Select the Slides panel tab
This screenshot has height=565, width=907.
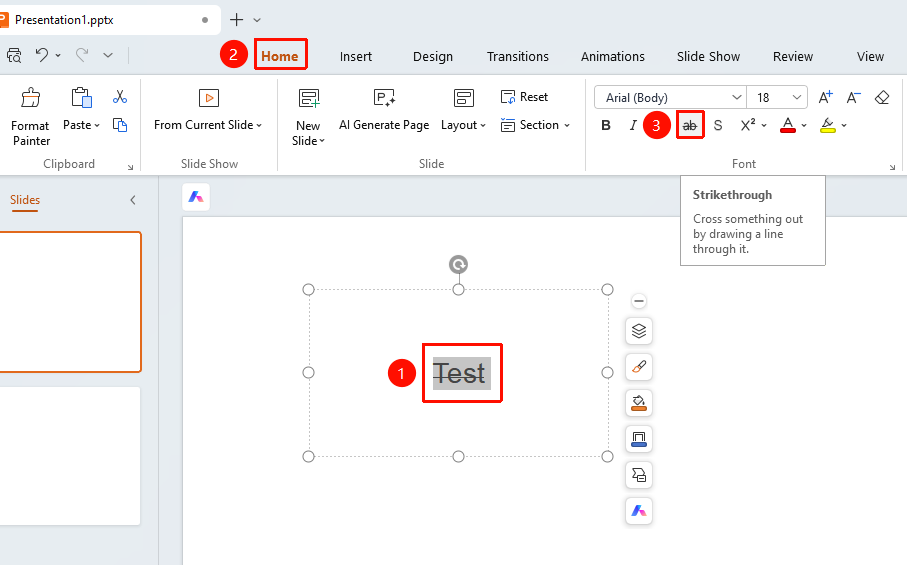25,200
